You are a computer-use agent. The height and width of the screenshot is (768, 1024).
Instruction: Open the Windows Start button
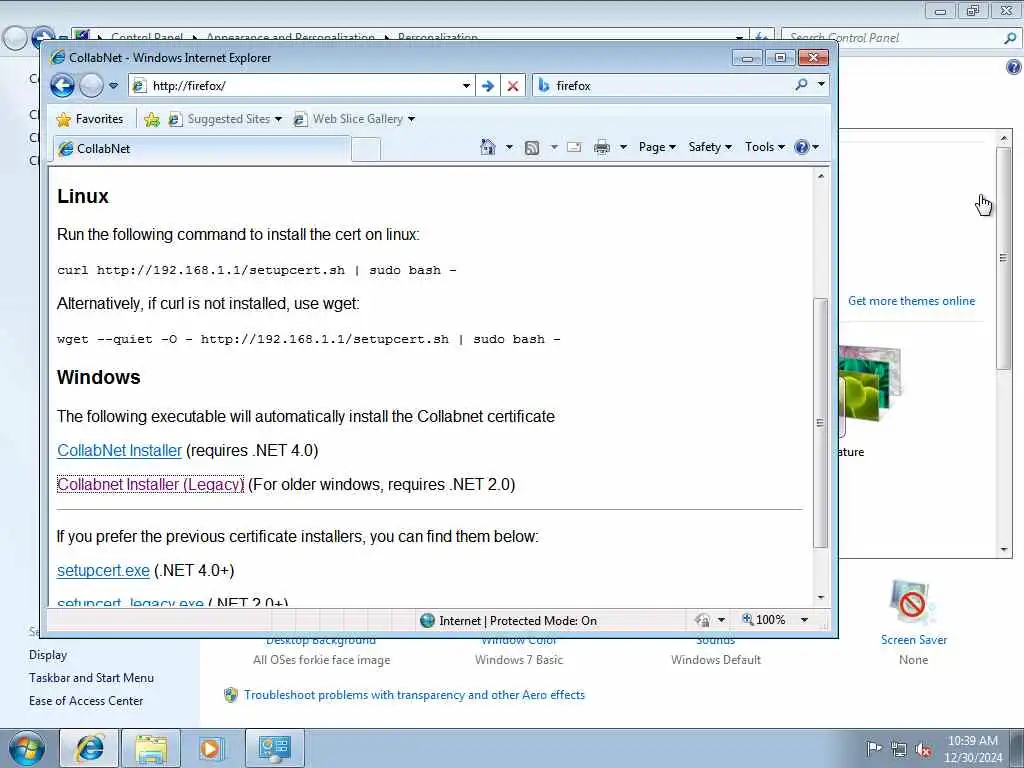(x=27, y=749)
